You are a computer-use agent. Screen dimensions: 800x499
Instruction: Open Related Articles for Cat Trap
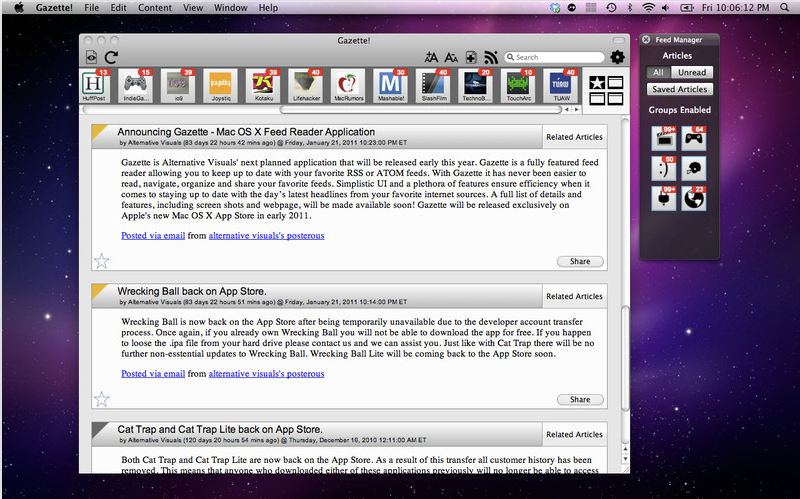574,434
